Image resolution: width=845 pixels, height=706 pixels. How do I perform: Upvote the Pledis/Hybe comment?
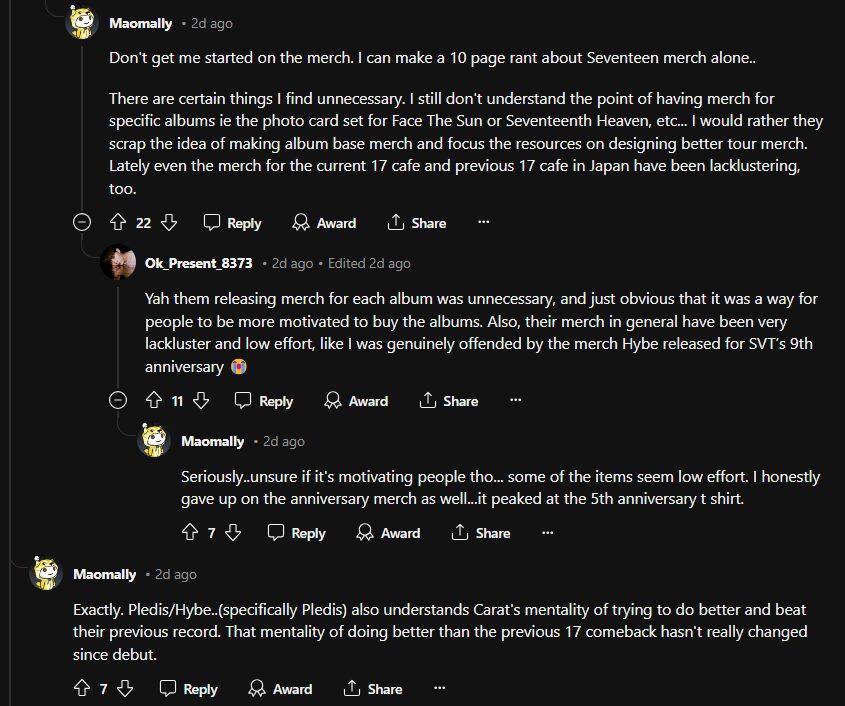[x=82, y=689]
